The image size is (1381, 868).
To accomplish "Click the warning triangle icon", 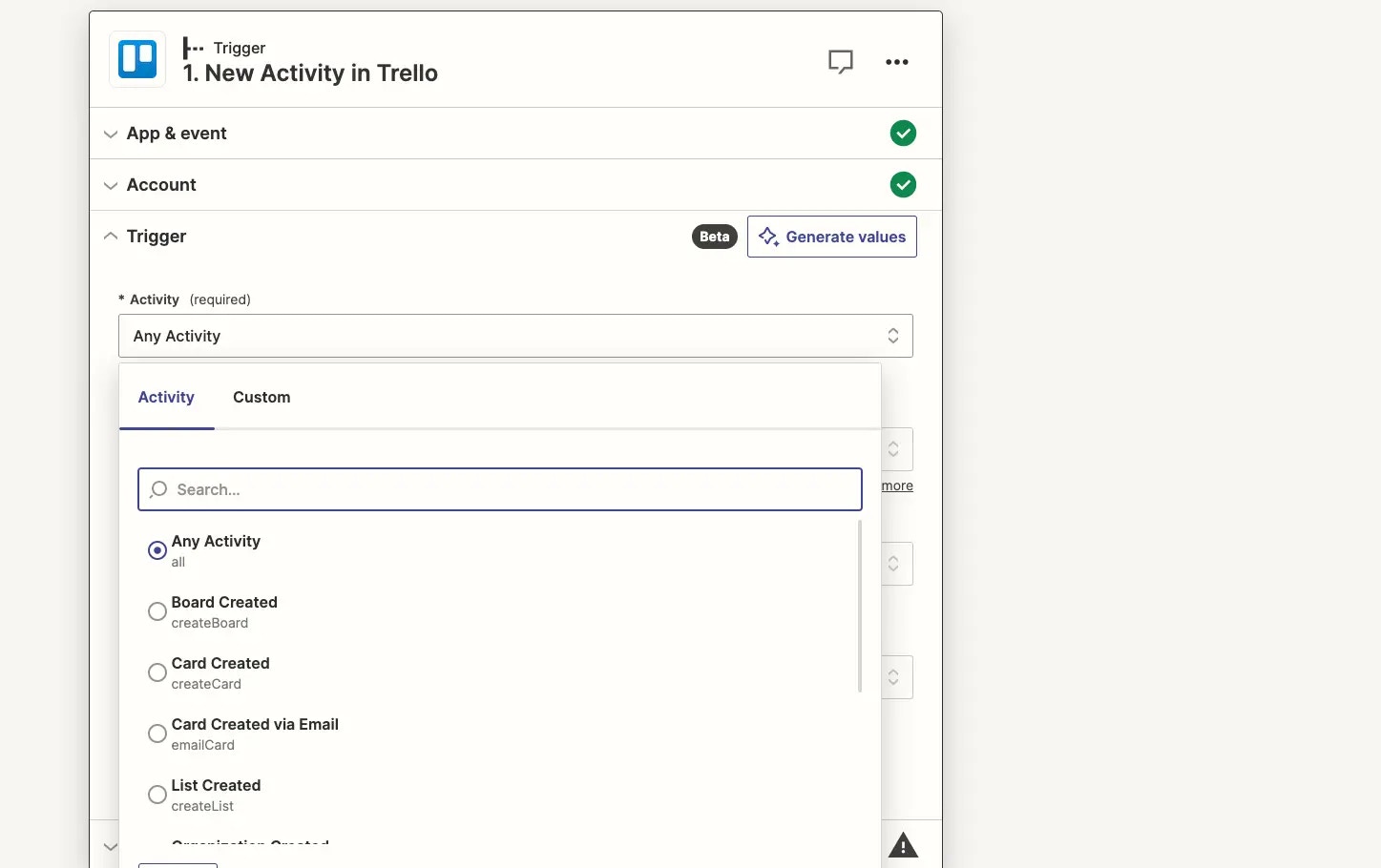I will pyautogui.click(x=903, y=846).
